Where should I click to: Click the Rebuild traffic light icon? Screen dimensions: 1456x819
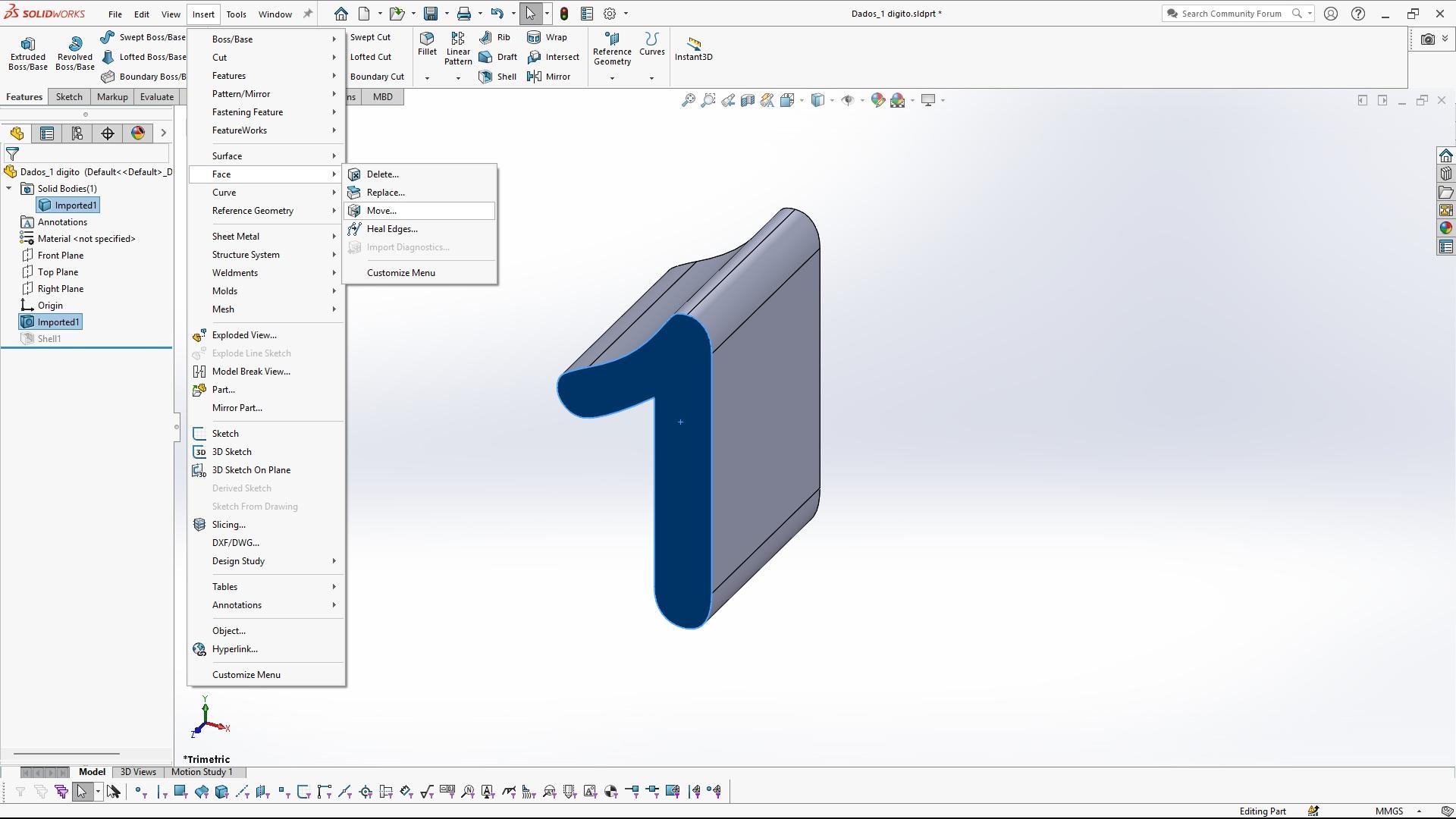[564, 14]
